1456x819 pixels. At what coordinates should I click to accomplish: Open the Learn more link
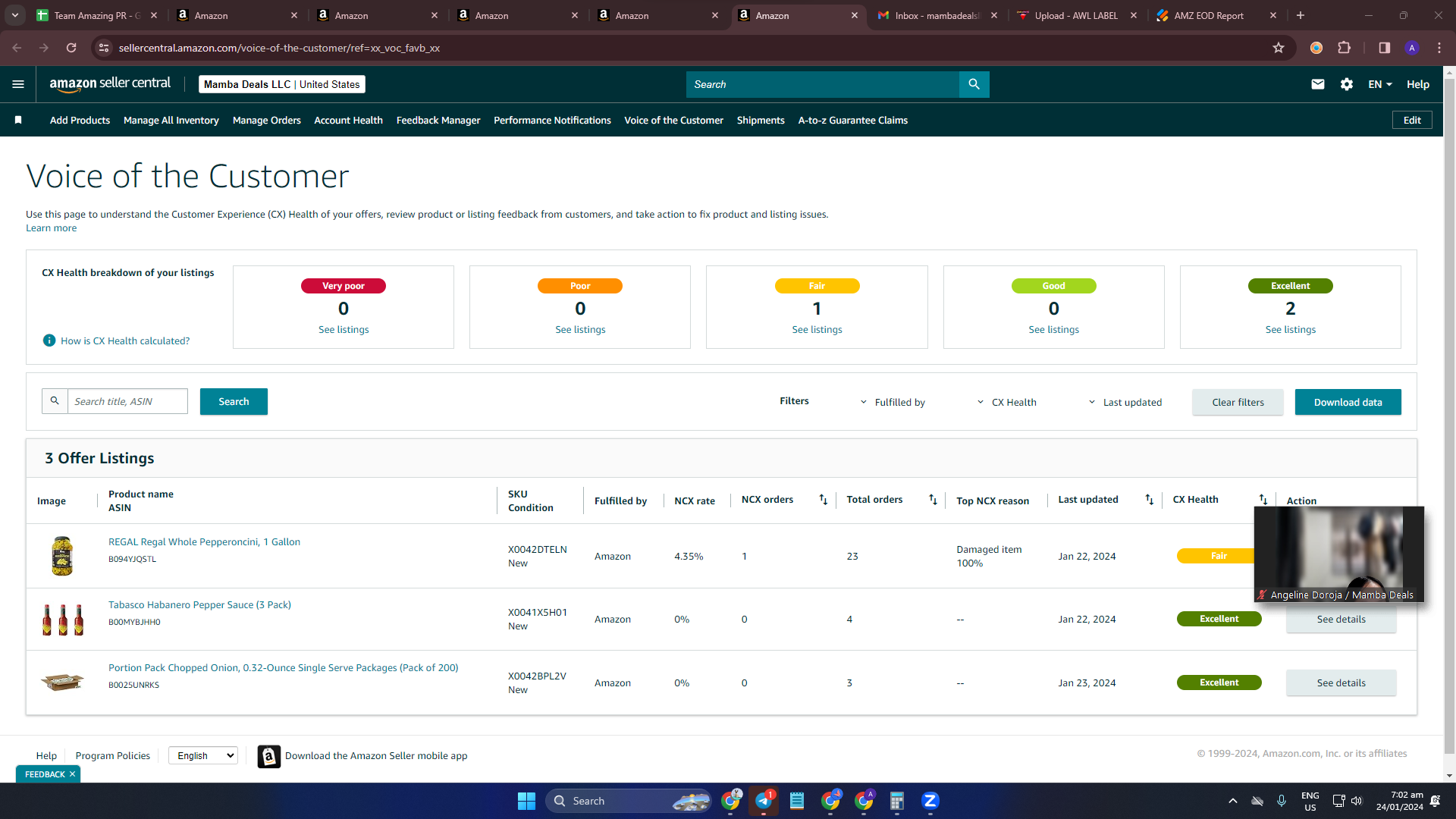coord(52,228)
